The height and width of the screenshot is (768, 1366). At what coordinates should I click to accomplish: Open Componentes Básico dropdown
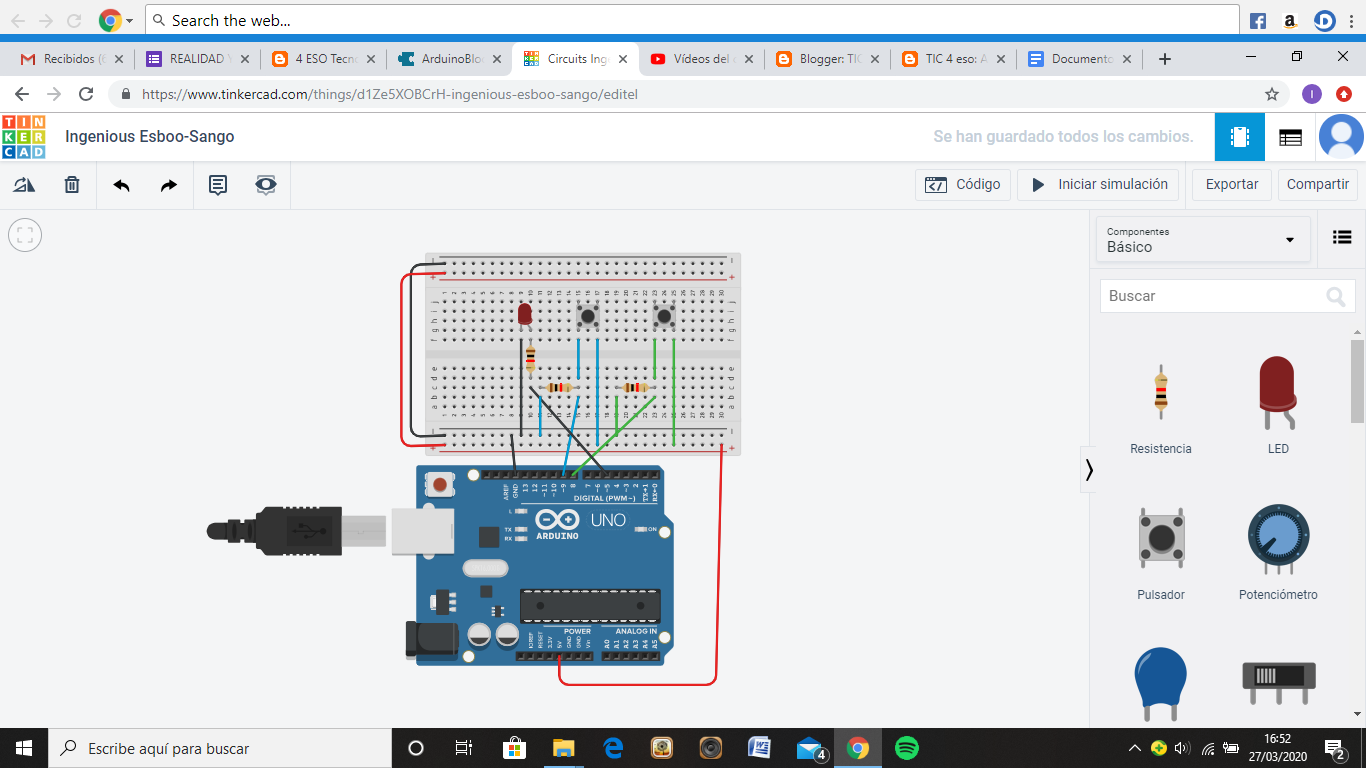point(1203,240)
